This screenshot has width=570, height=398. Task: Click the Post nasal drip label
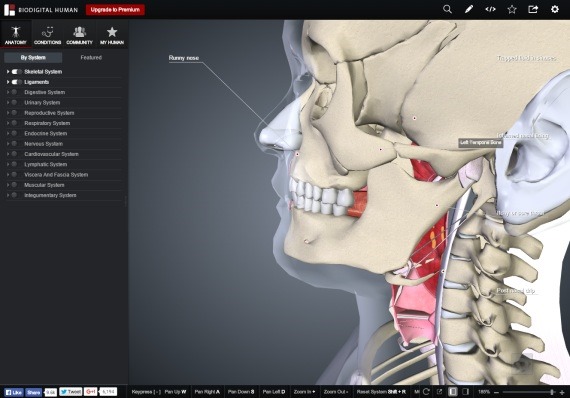pos(515,291)
